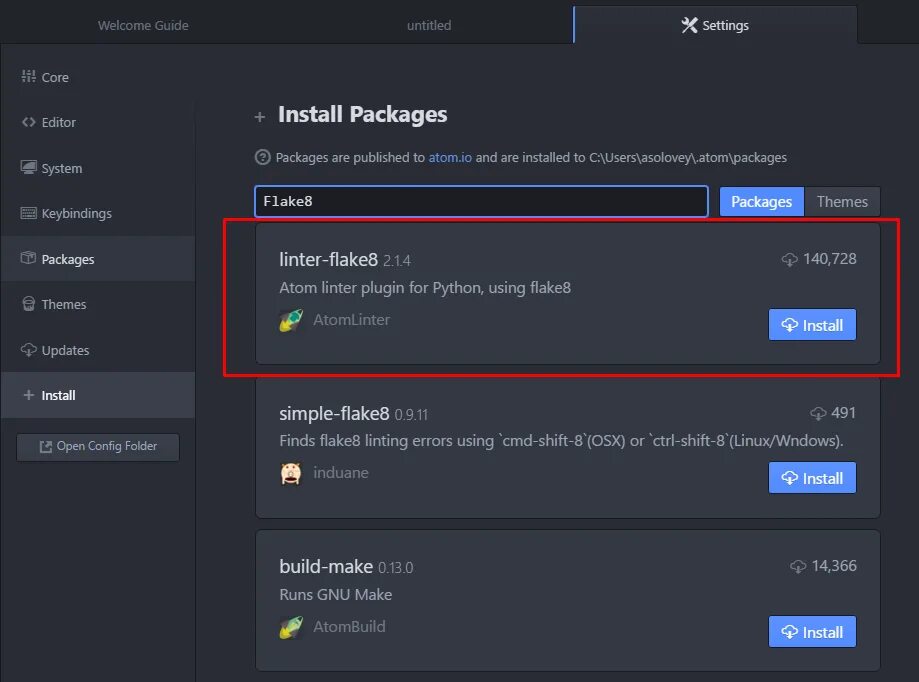Viewport: 919px width, 682px height.
Task: Click the 491 download count
Action: [x=843, y=412]
